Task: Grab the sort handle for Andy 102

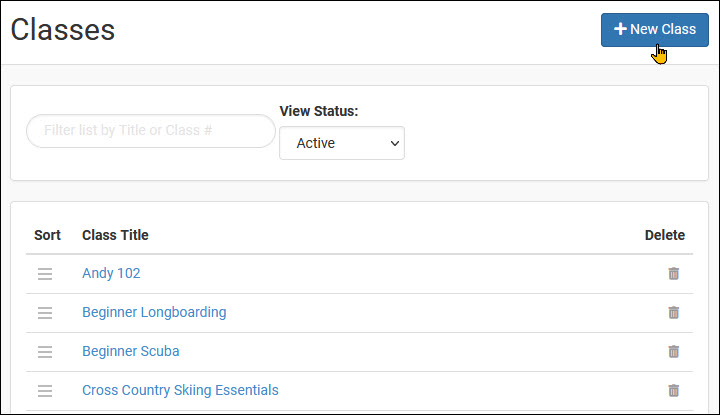Action: 45,274
